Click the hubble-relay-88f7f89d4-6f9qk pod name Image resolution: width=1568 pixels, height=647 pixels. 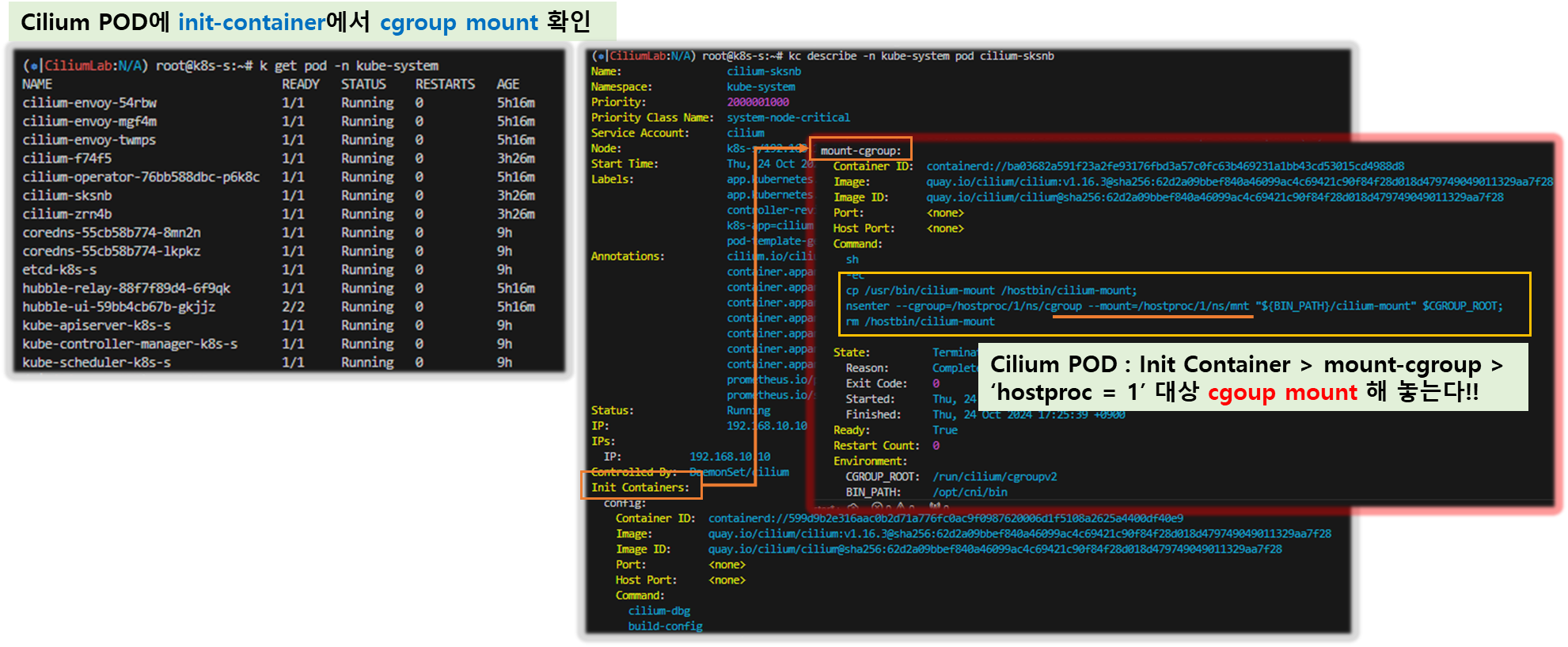coord(127,288)
